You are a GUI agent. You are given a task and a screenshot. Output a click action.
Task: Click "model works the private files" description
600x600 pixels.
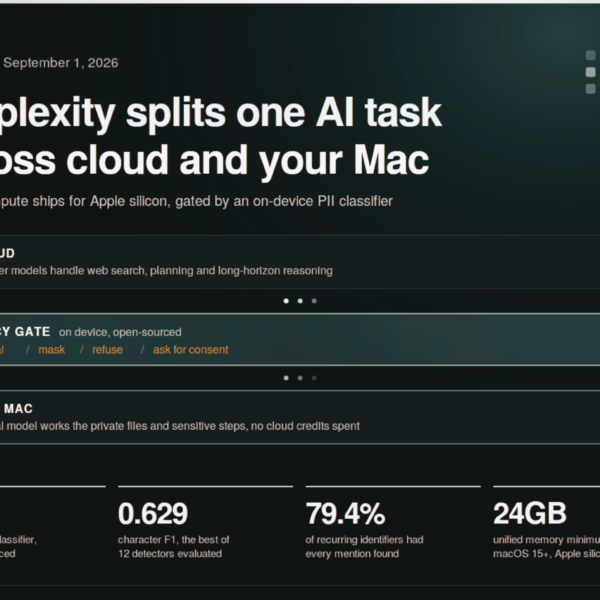180,426
